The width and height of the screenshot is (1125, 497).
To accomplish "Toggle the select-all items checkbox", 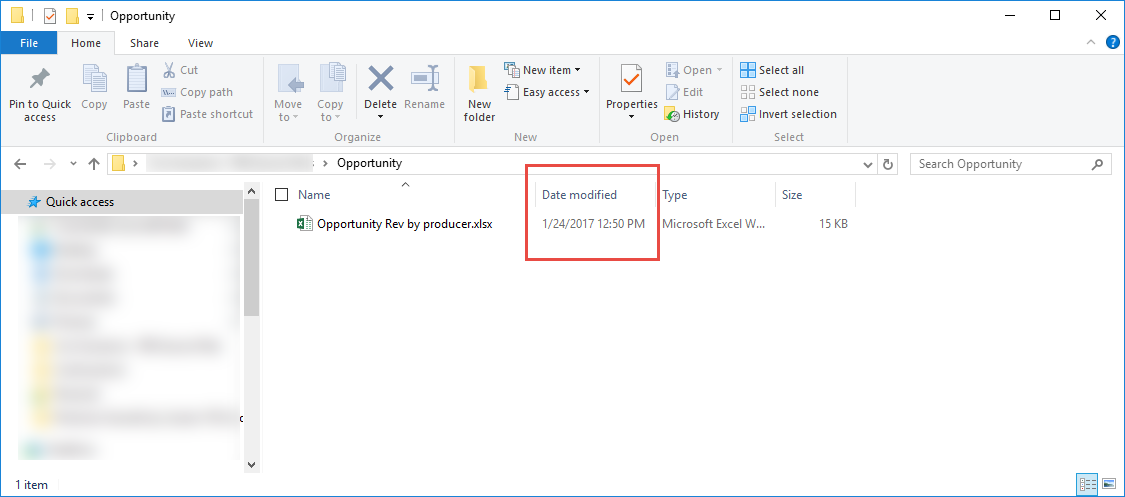I will click(281, 194).
